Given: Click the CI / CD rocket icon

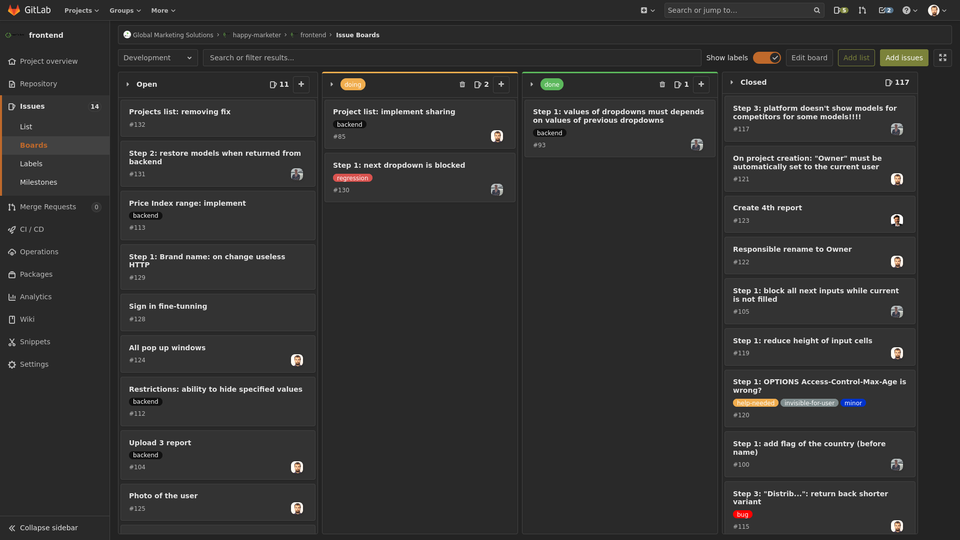Looking at the screenshot, I should (x=12, y=230).
